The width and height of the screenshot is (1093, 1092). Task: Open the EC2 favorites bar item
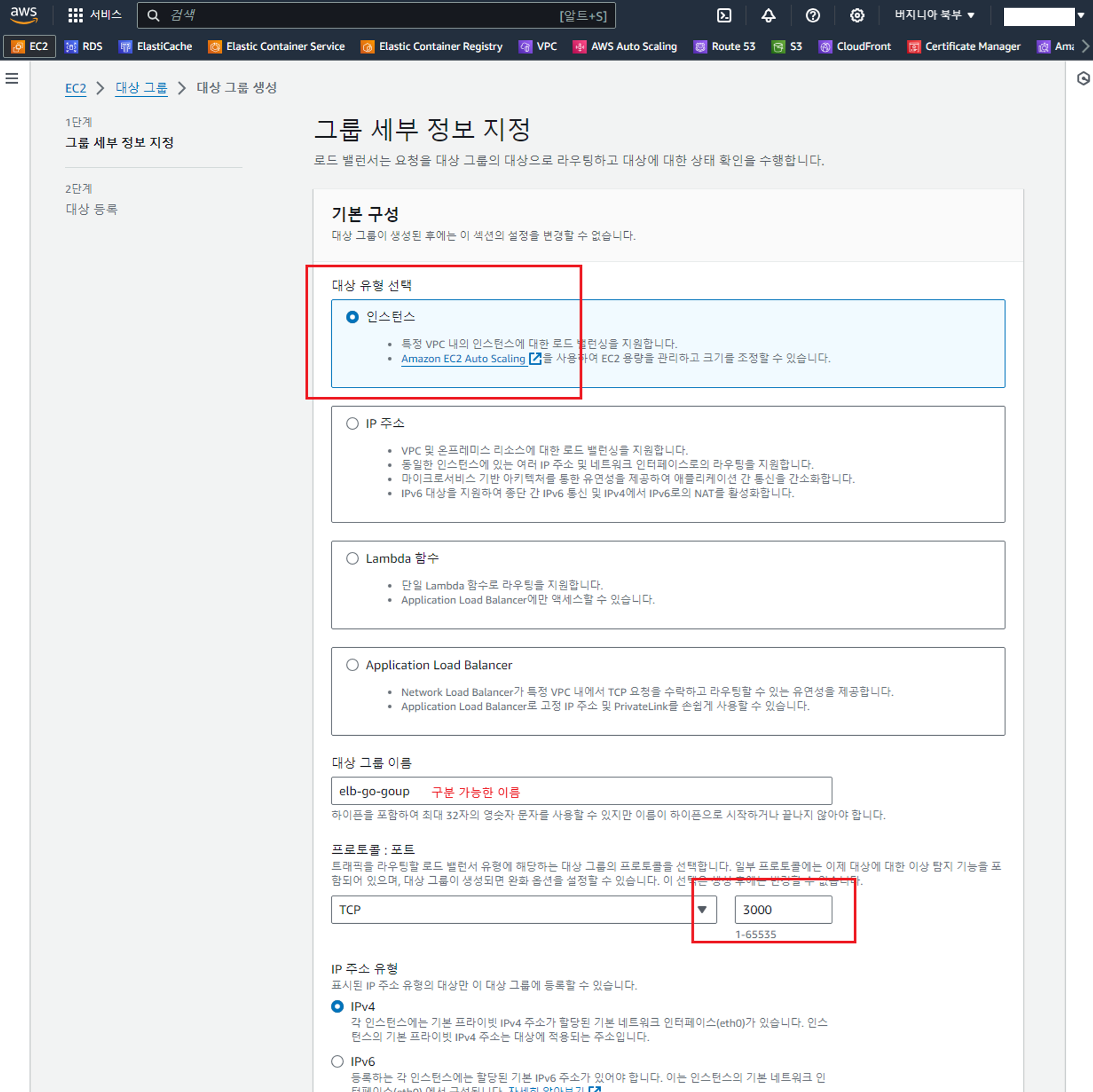[30, 46]
